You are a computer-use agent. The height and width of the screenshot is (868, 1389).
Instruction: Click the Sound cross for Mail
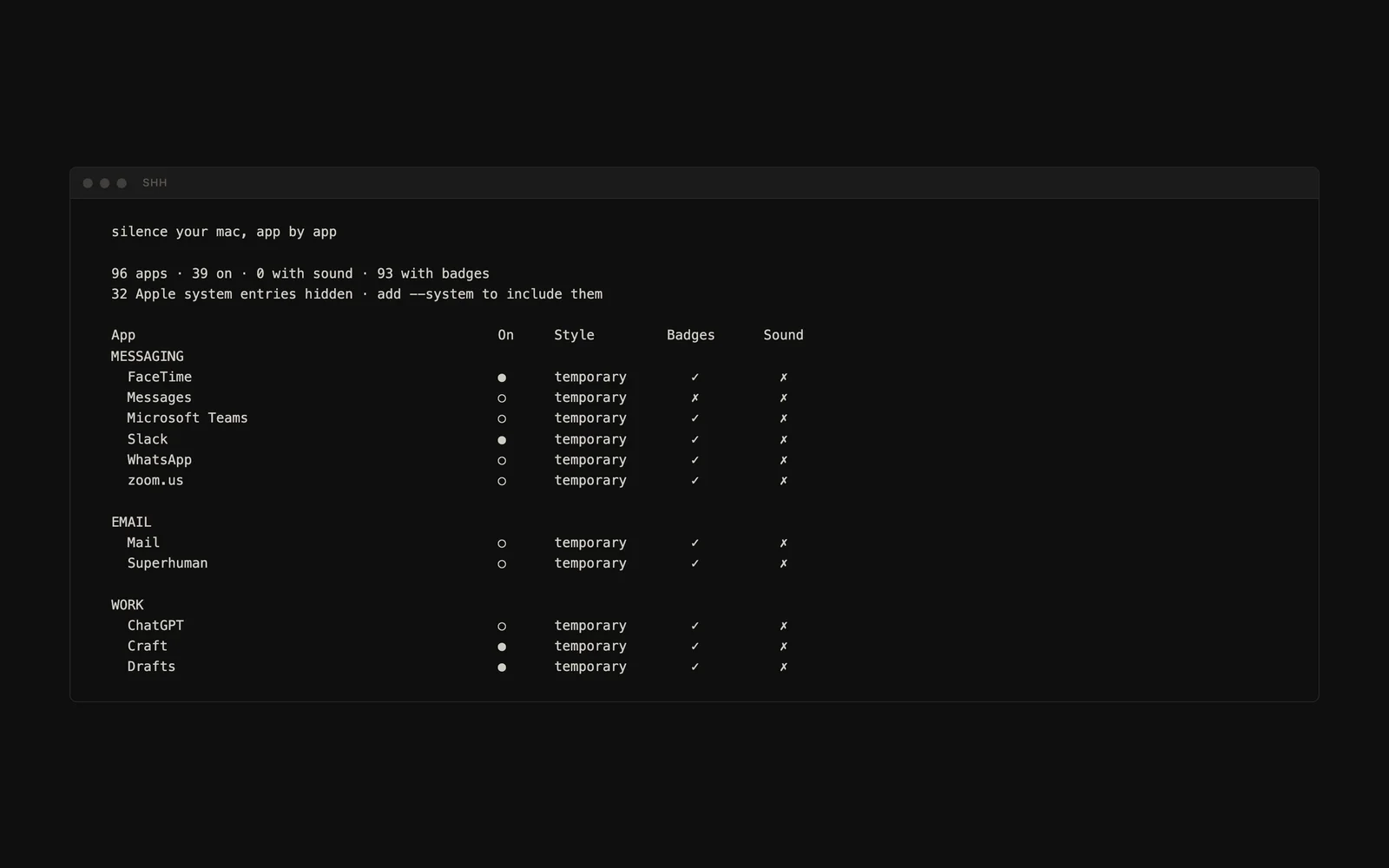783,542
